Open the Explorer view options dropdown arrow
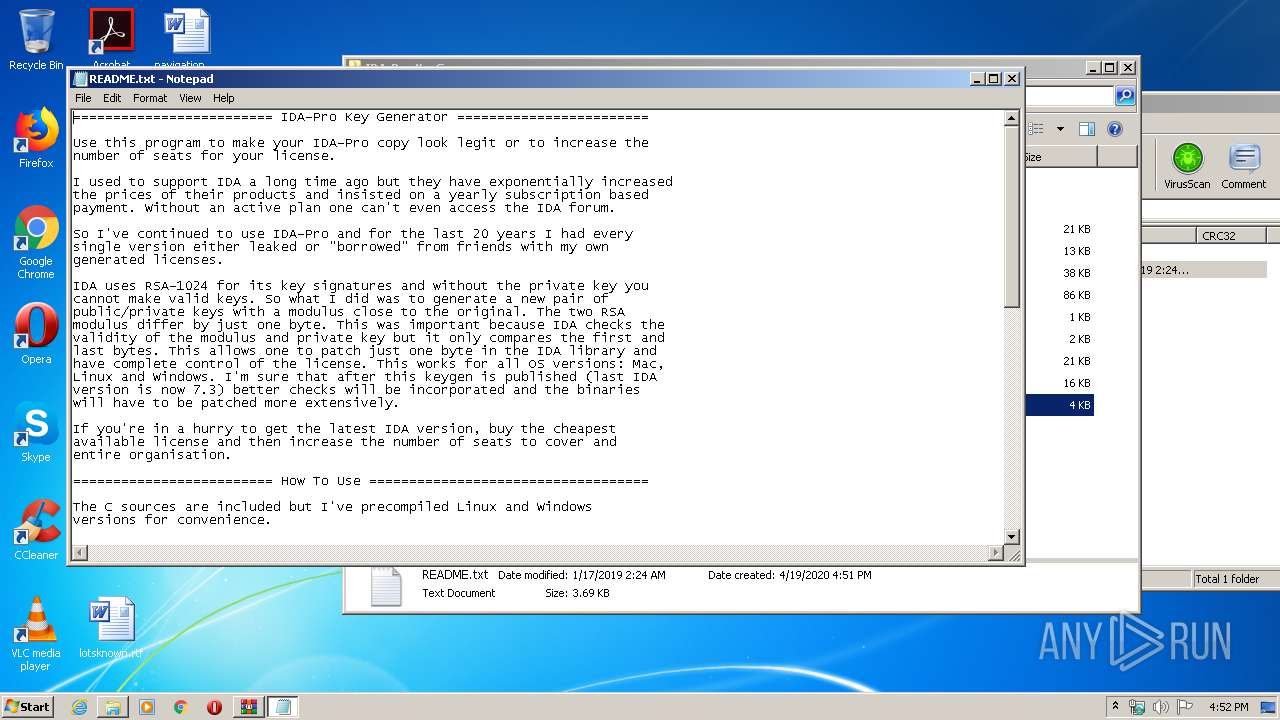Viewport: 1280px width, 720px height. coord(1059,129)
